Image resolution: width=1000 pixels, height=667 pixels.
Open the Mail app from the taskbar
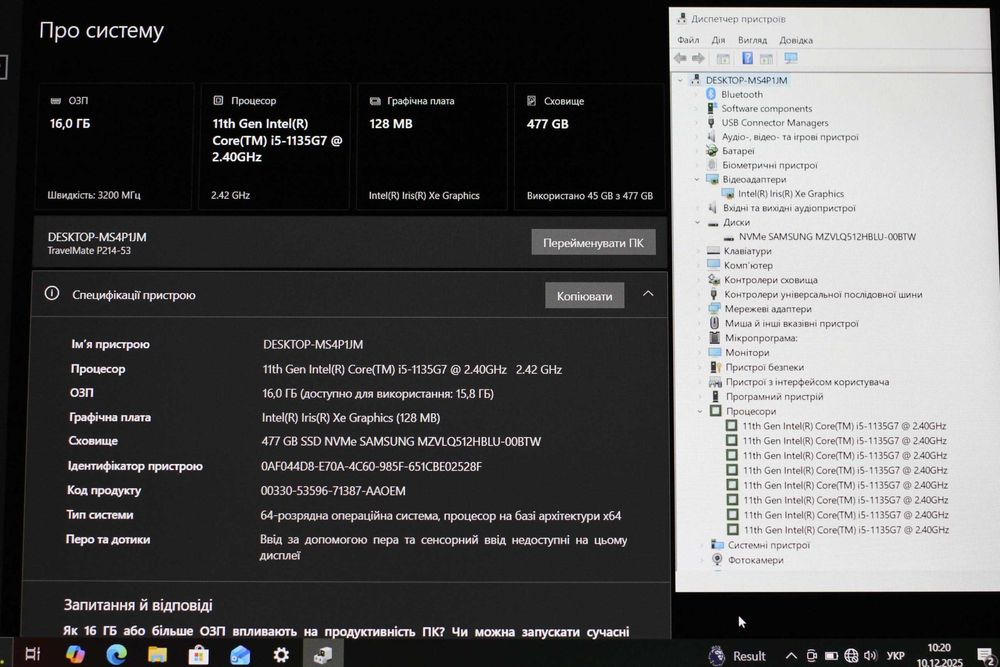240,654
